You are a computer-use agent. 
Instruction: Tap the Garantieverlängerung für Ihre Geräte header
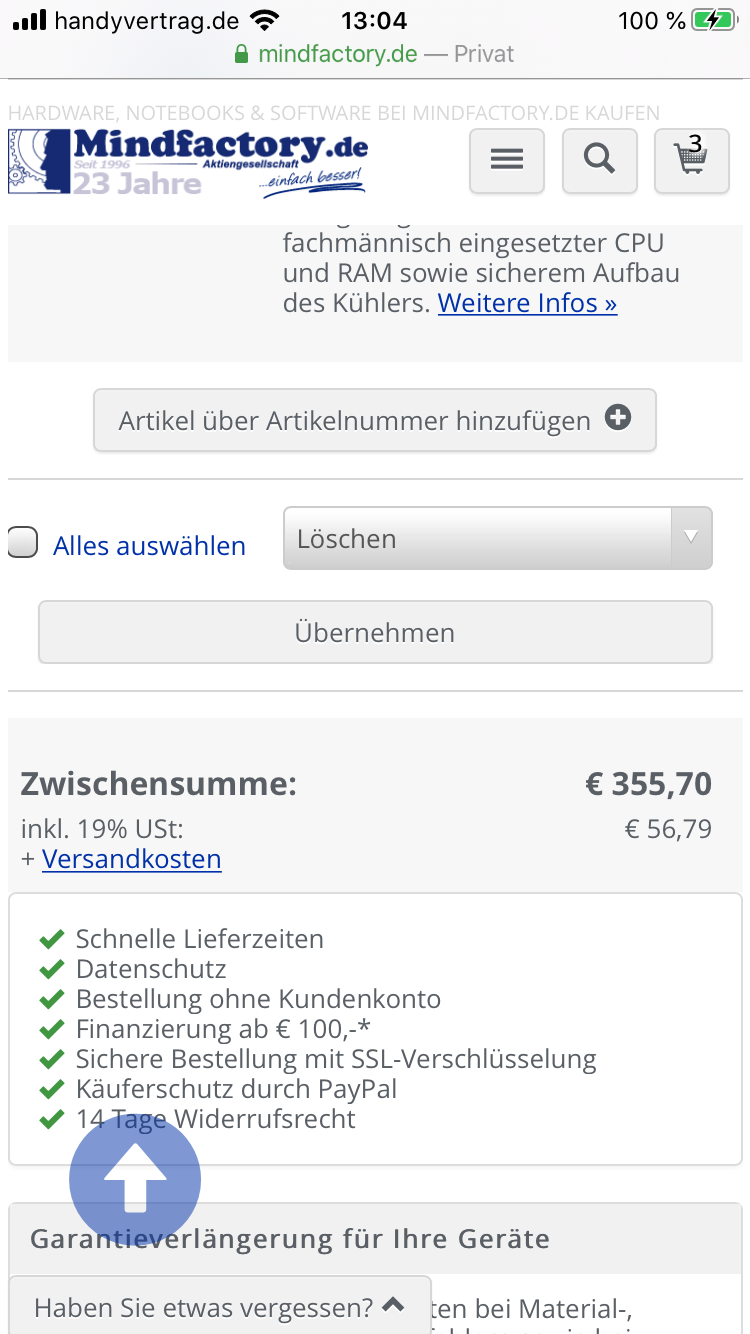coord(290,1239)
